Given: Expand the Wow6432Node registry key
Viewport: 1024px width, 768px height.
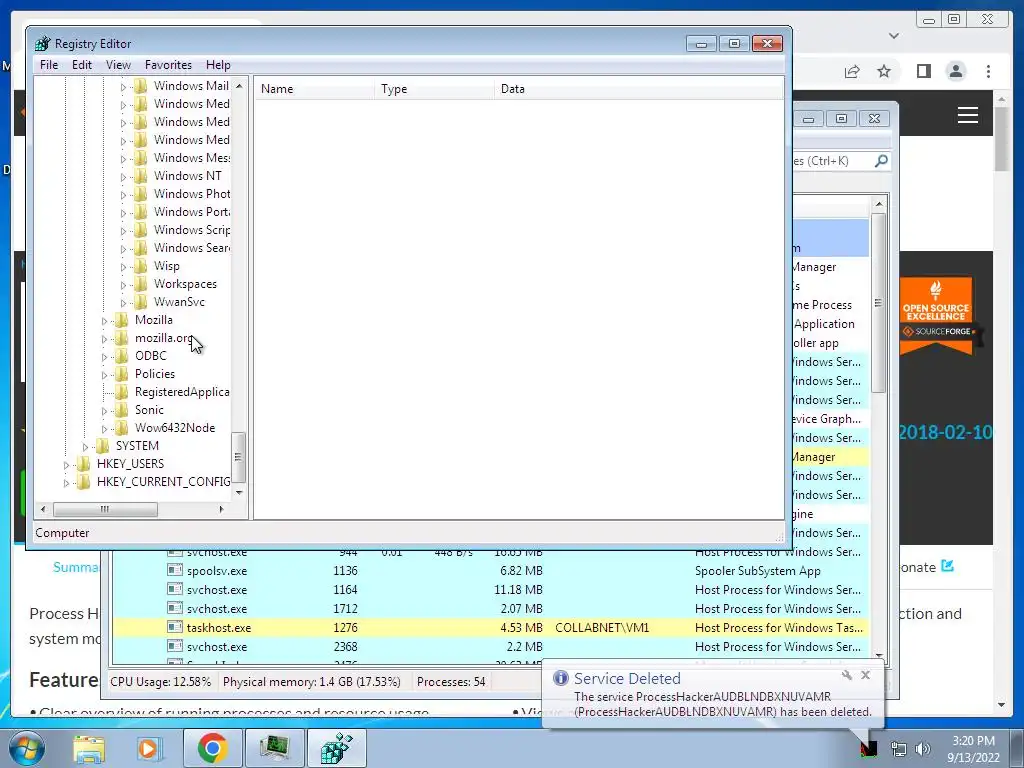Looking at the screenshot, I should click(104, 429).
